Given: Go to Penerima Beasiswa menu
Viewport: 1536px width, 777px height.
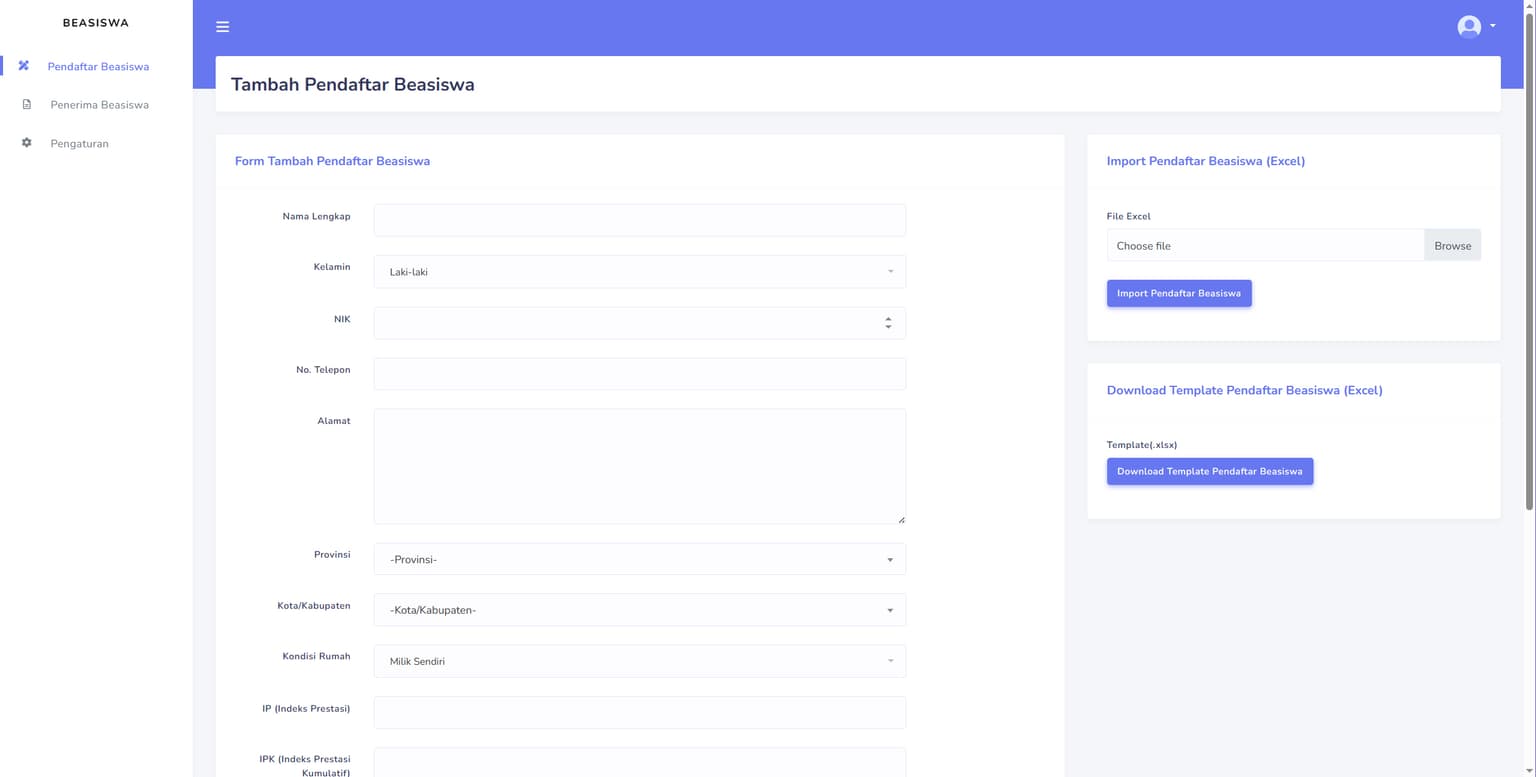Looking at the screenshot, I should (x=99, y=105).
